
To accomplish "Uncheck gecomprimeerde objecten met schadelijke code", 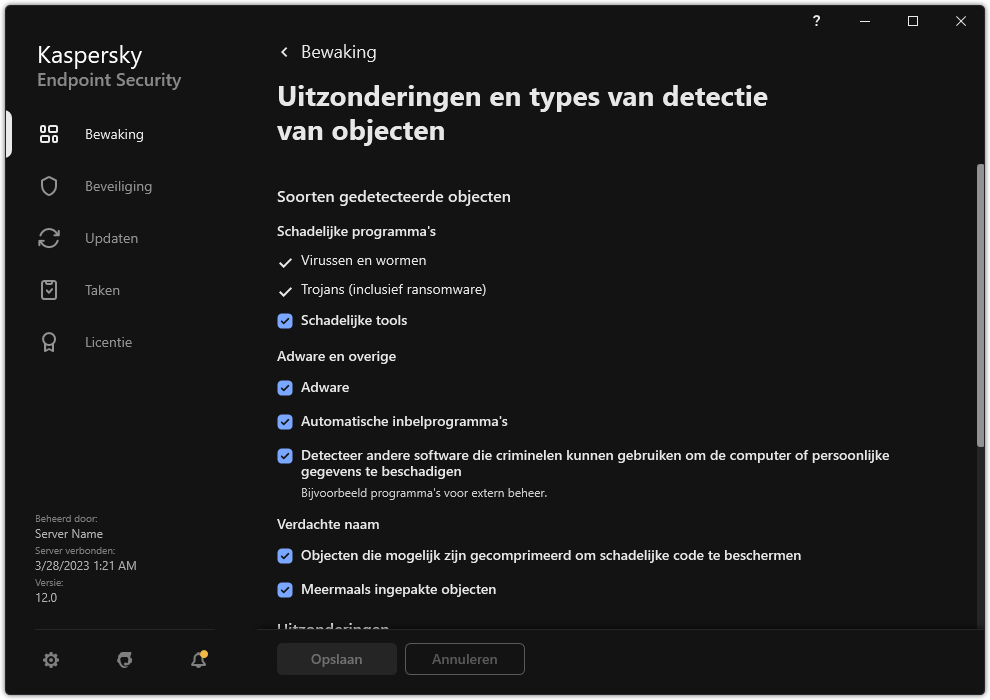I will (x=285, y=555).
